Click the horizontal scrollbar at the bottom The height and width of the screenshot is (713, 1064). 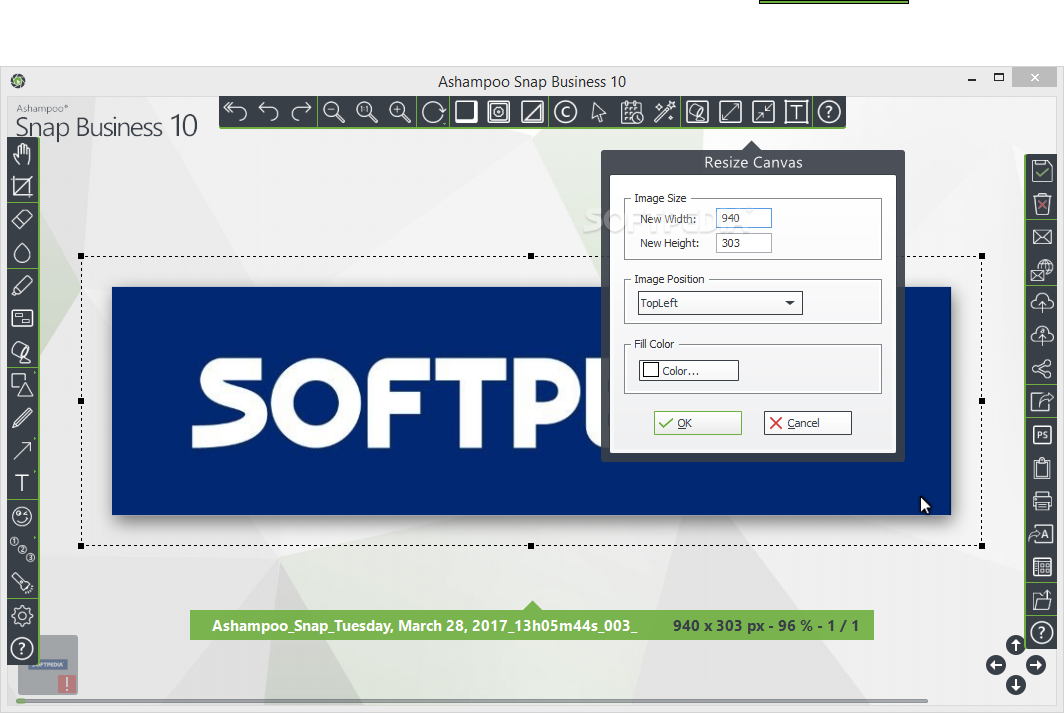click(472, 701)
